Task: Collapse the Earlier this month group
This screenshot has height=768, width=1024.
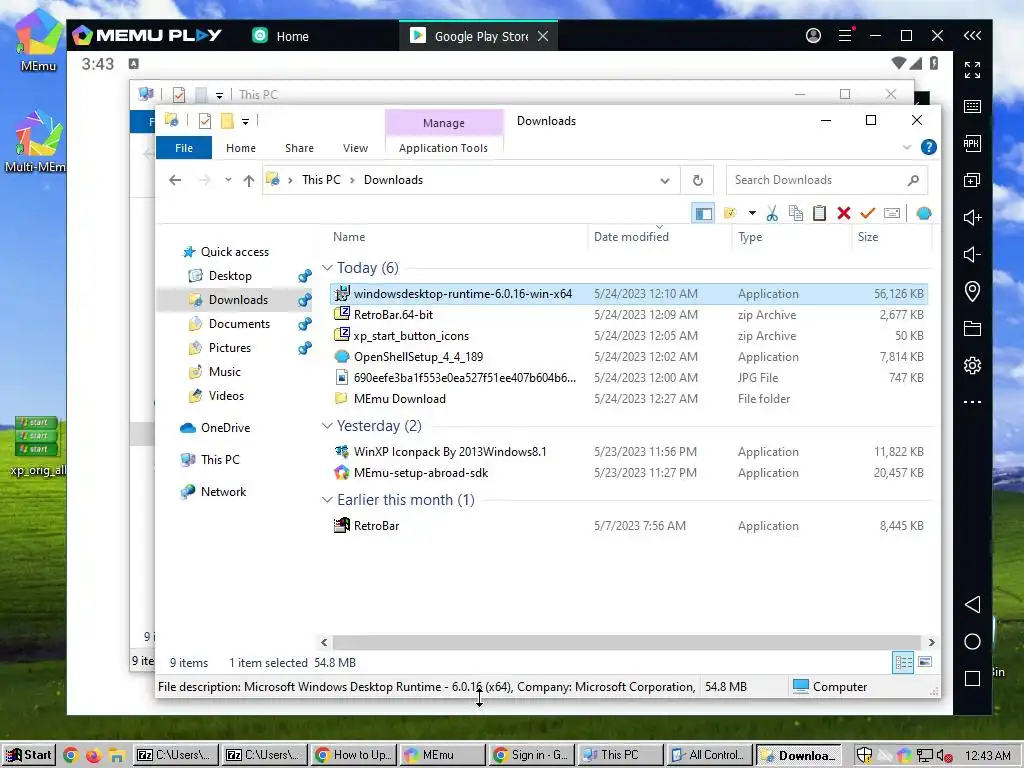Action: [327, 500]
